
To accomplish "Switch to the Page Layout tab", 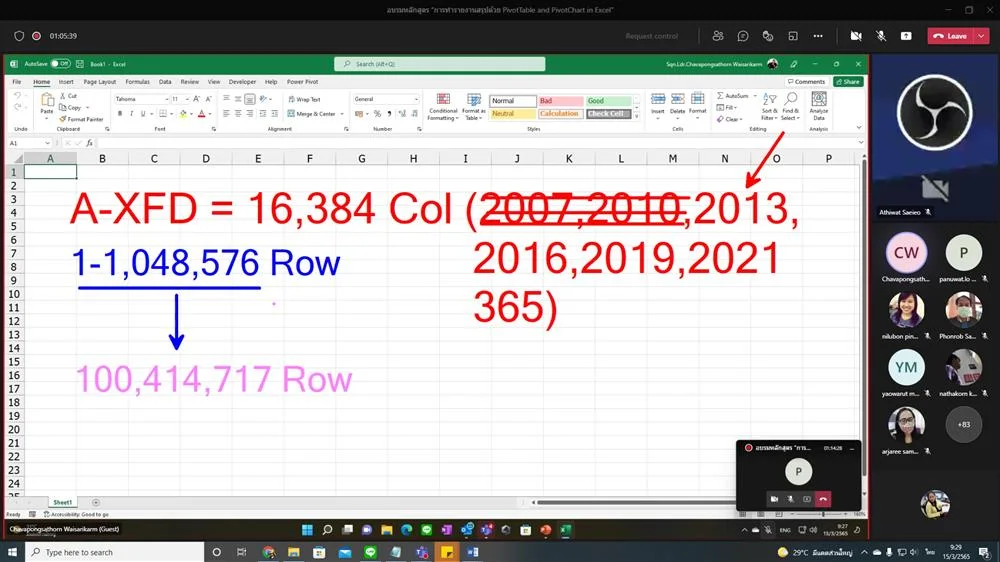I will (99, 82).
